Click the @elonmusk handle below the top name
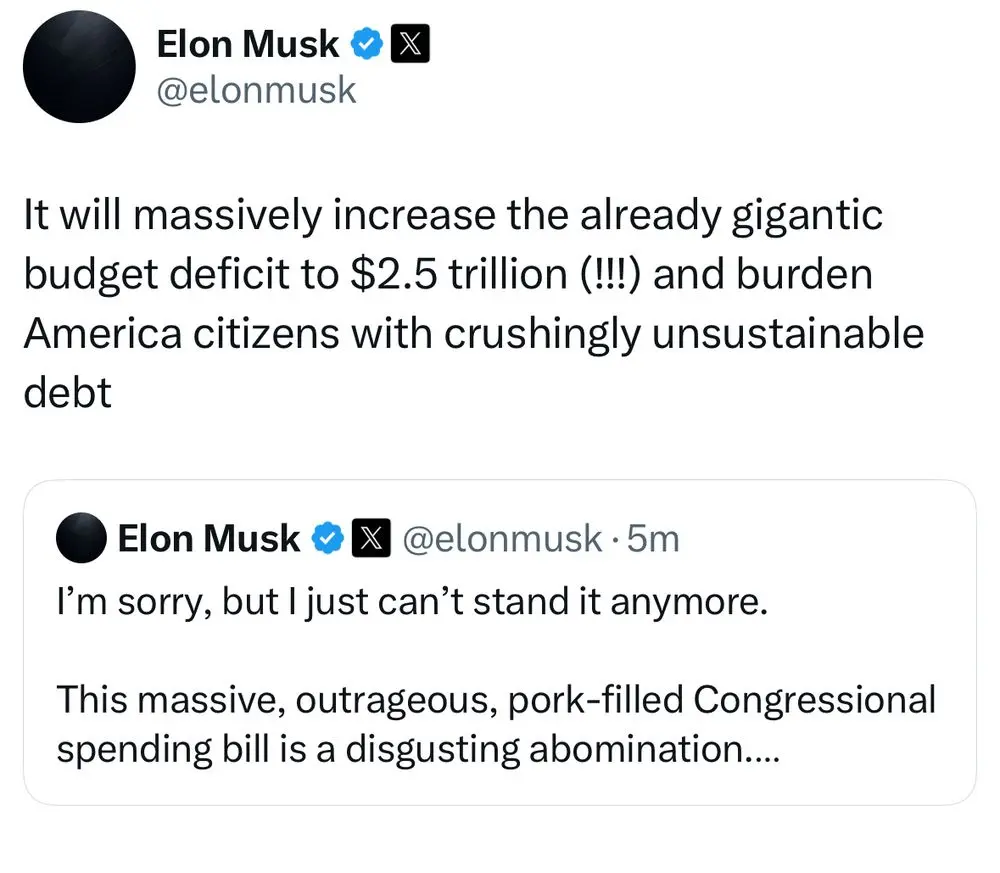 click(x=257, y=90)
